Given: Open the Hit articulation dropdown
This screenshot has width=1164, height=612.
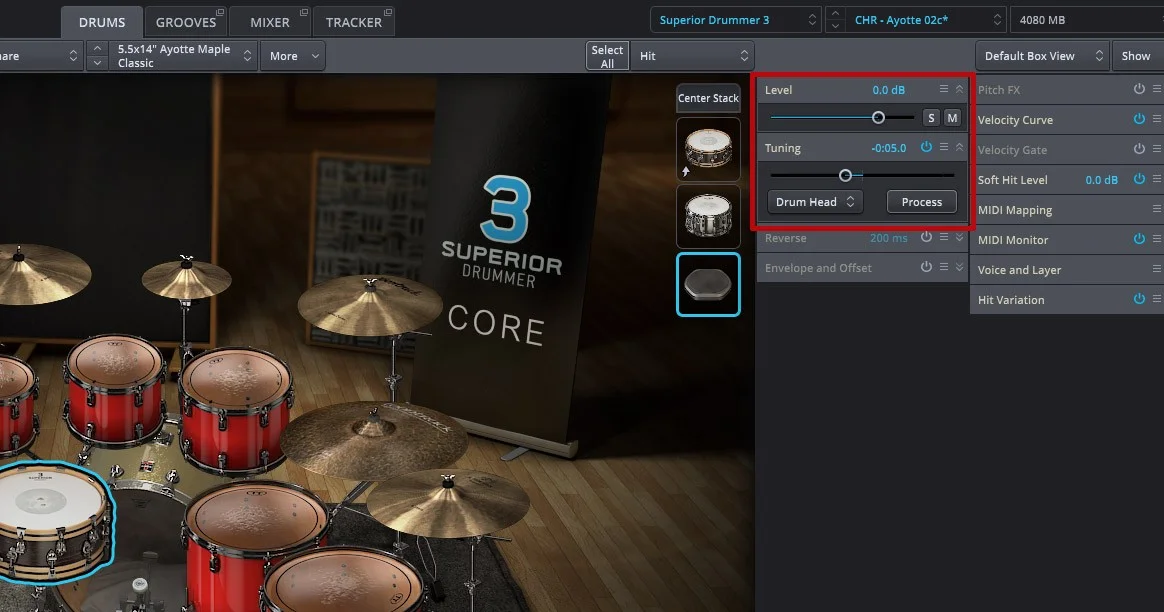Looking at the screenshot, I should tap(692, 56).
